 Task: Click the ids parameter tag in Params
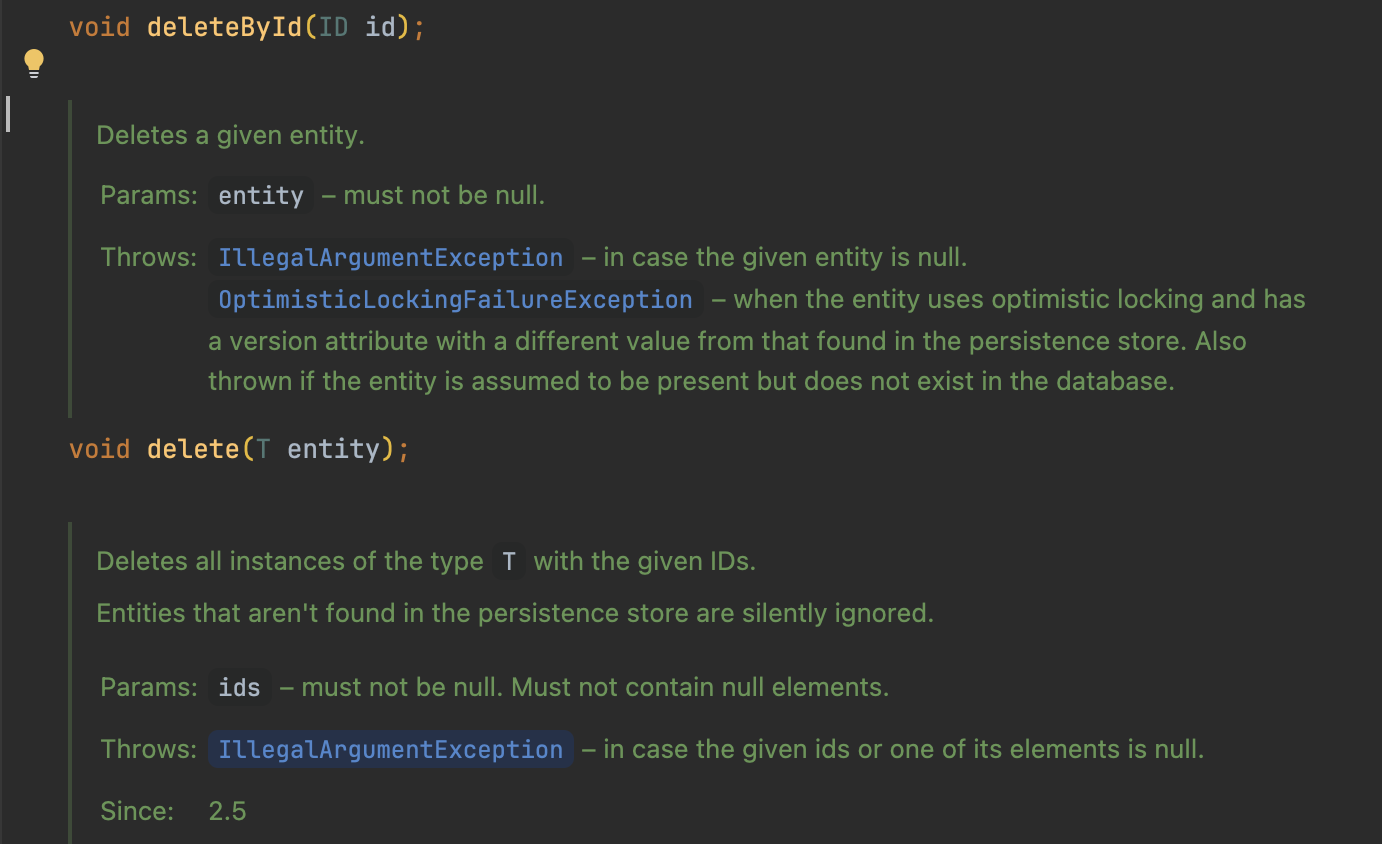coord(239,687)
